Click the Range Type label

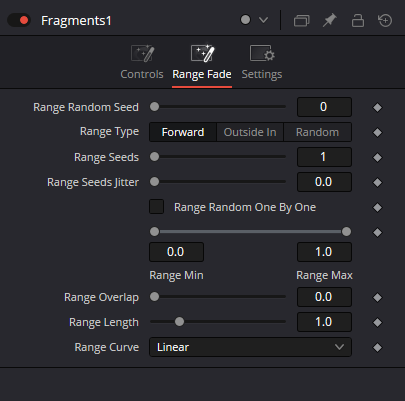109,132
